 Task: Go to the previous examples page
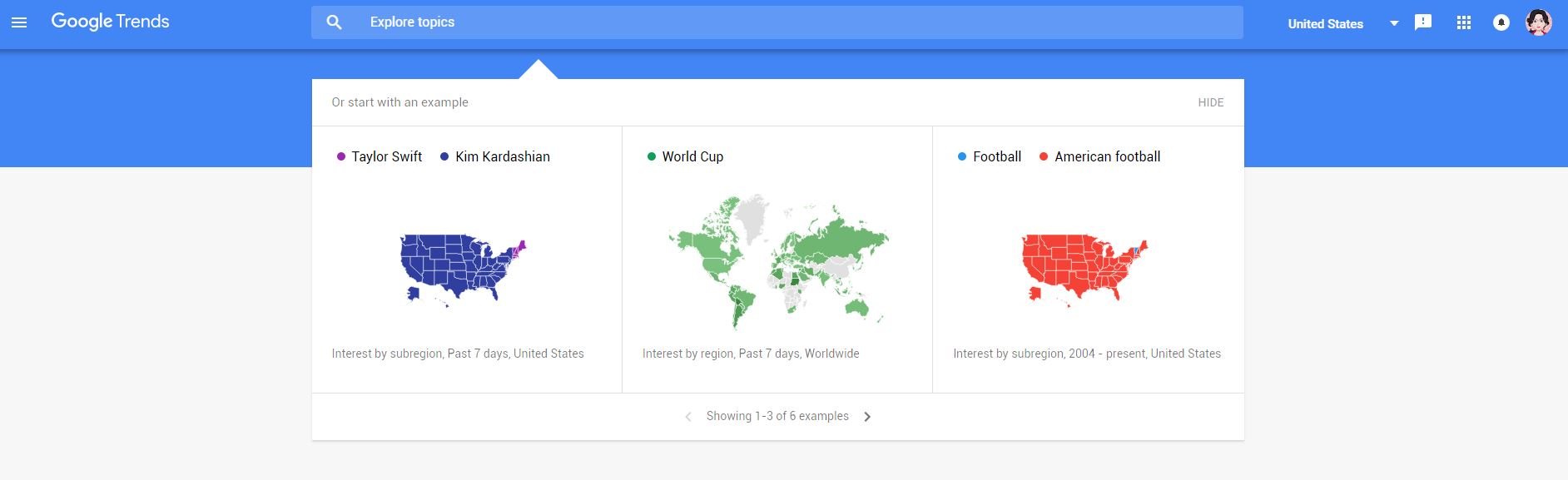tap(688, 417)
